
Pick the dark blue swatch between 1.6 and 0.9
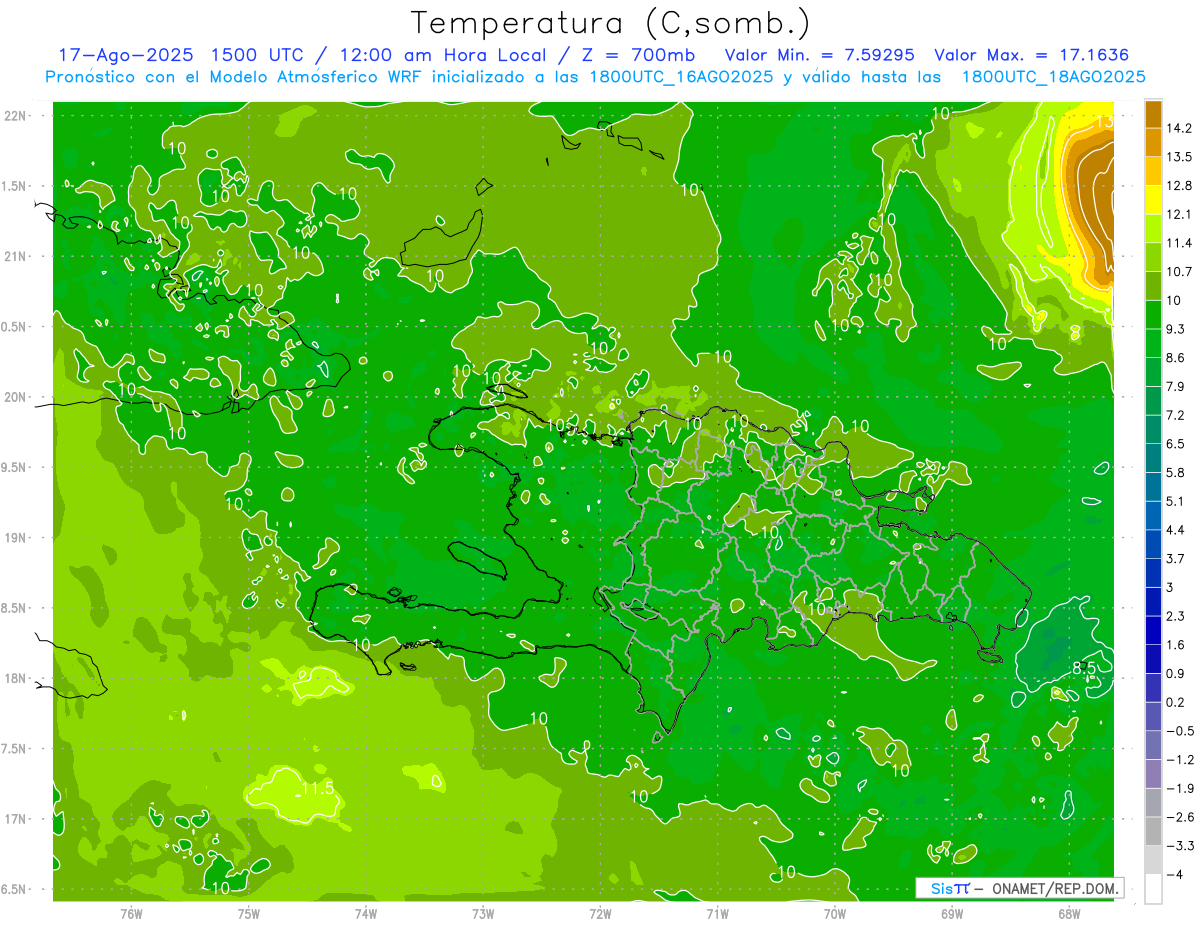1153,659
